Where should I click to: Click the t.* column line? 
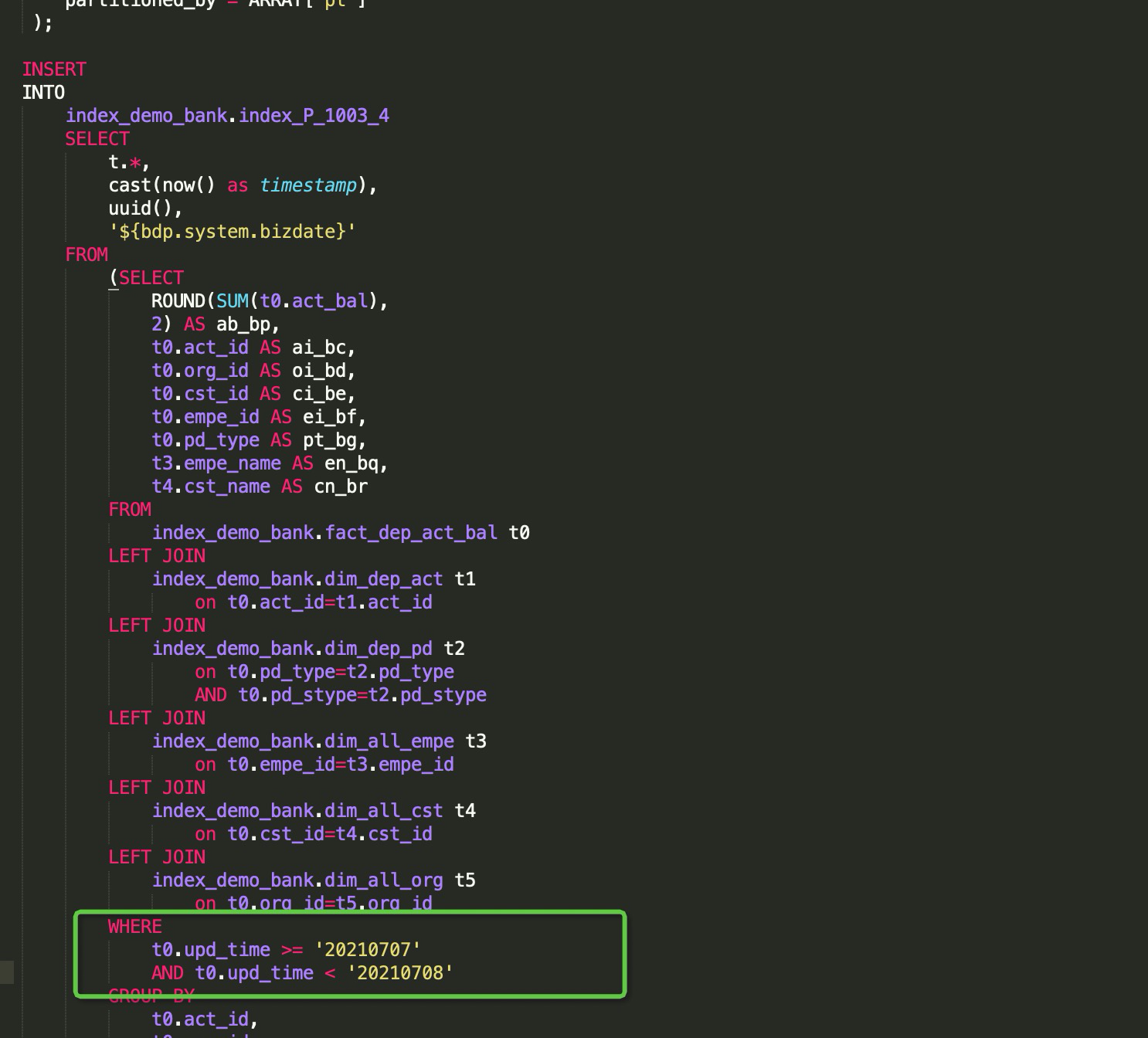click(x=129, y=162)
